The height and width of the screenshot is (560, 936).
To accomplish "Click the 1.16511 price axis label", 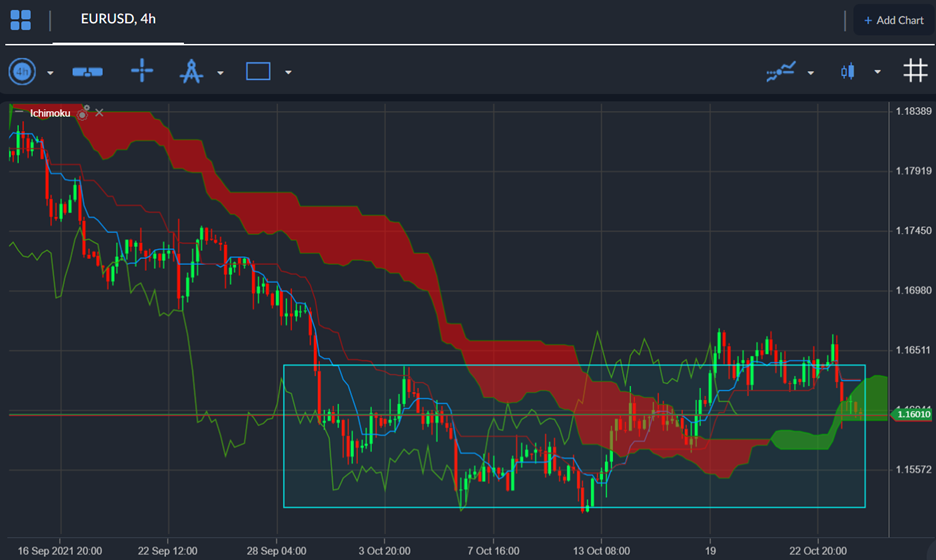I will pos(913,350).
